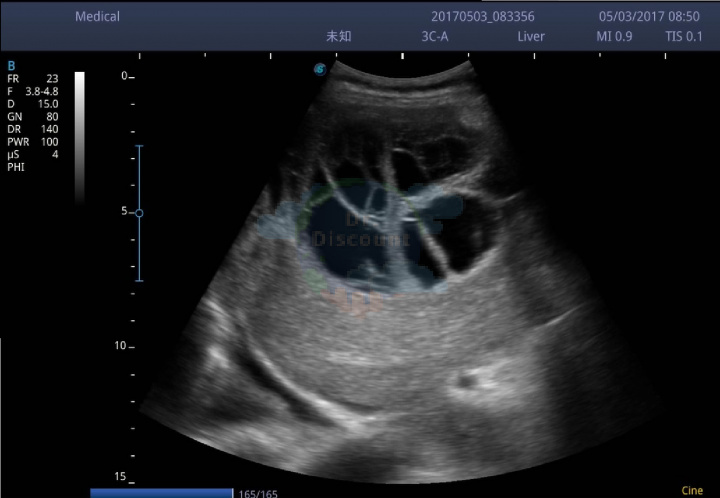Select the gain GN 80 parameter
This screenshot has width=720, height=498.
(33, 117)
